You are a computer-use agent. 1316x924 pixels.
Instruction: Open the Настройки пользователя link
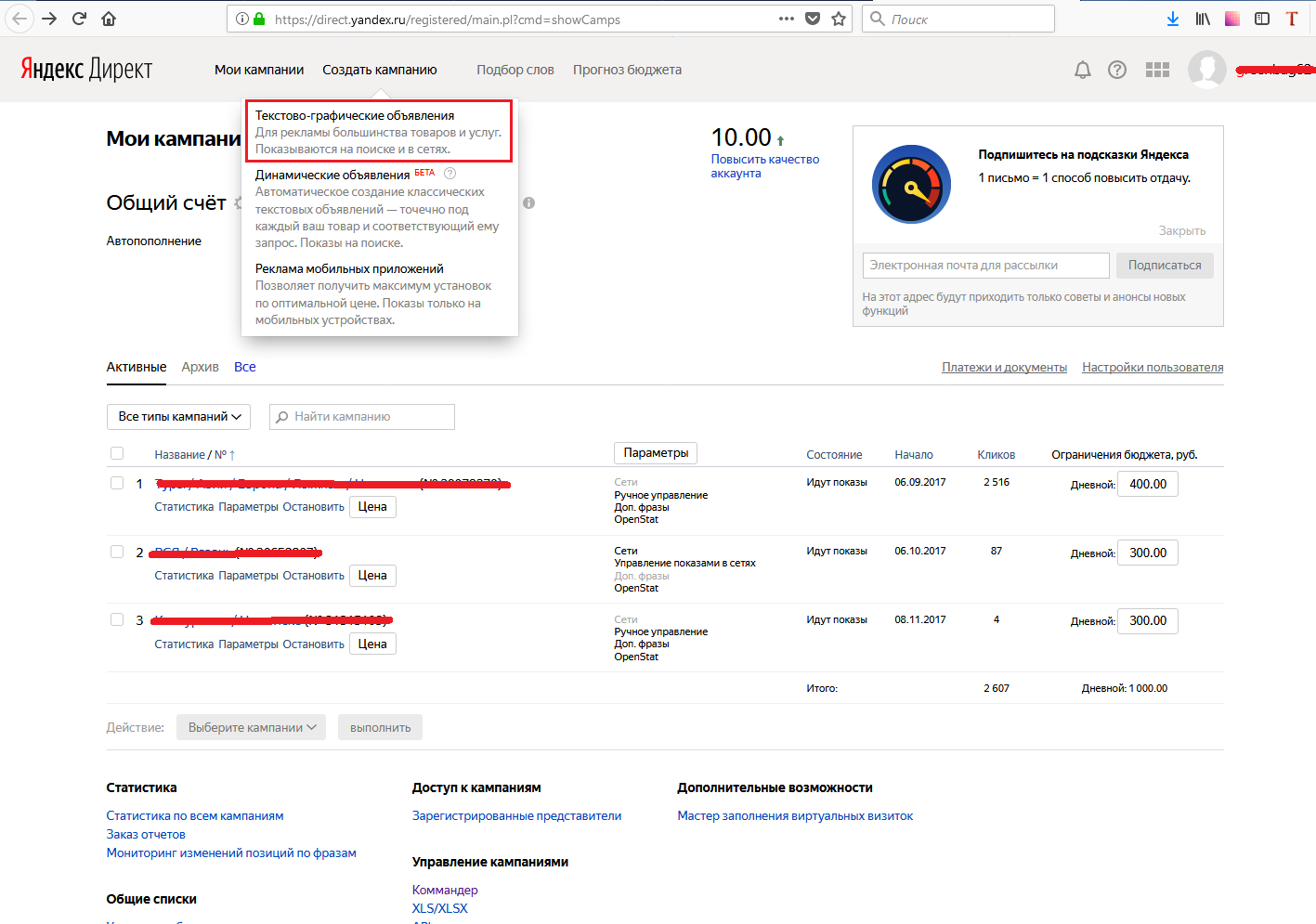pyautogui.click(x=1153, y=368)
